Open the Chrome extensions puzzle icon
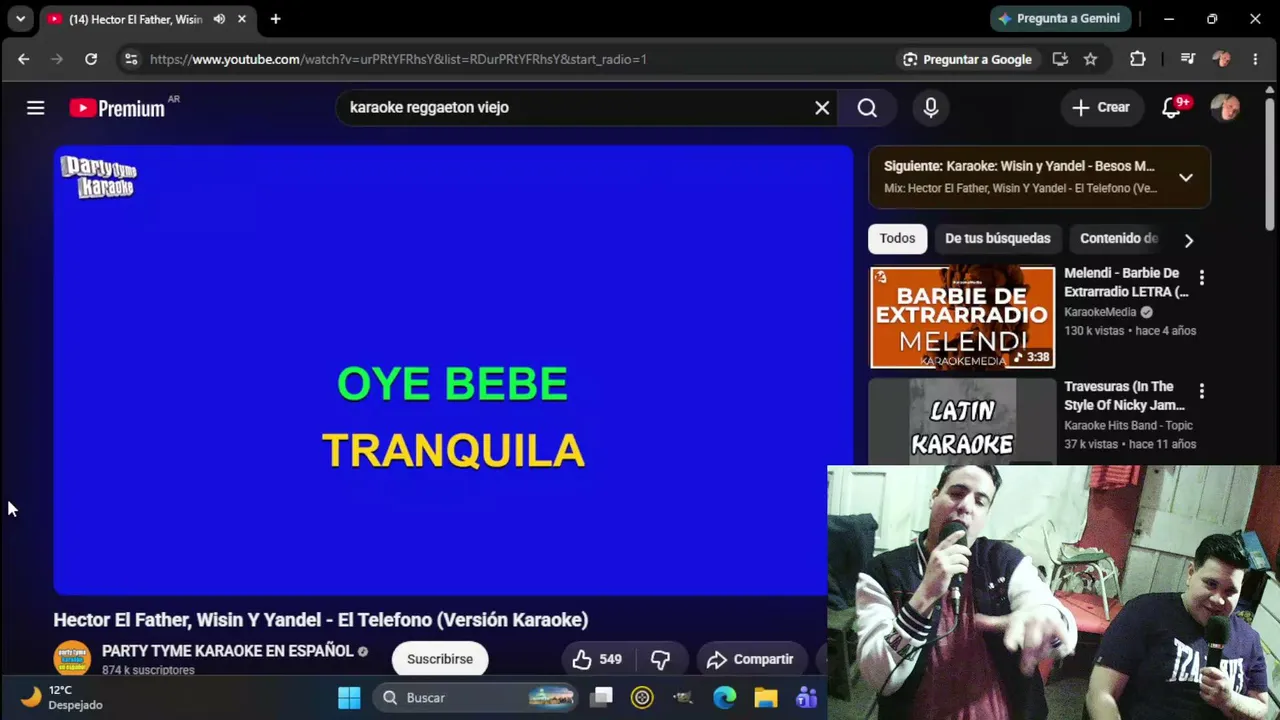This screenshot has width=1280, height=720. pyautogui.click(x=1138, y=59)
